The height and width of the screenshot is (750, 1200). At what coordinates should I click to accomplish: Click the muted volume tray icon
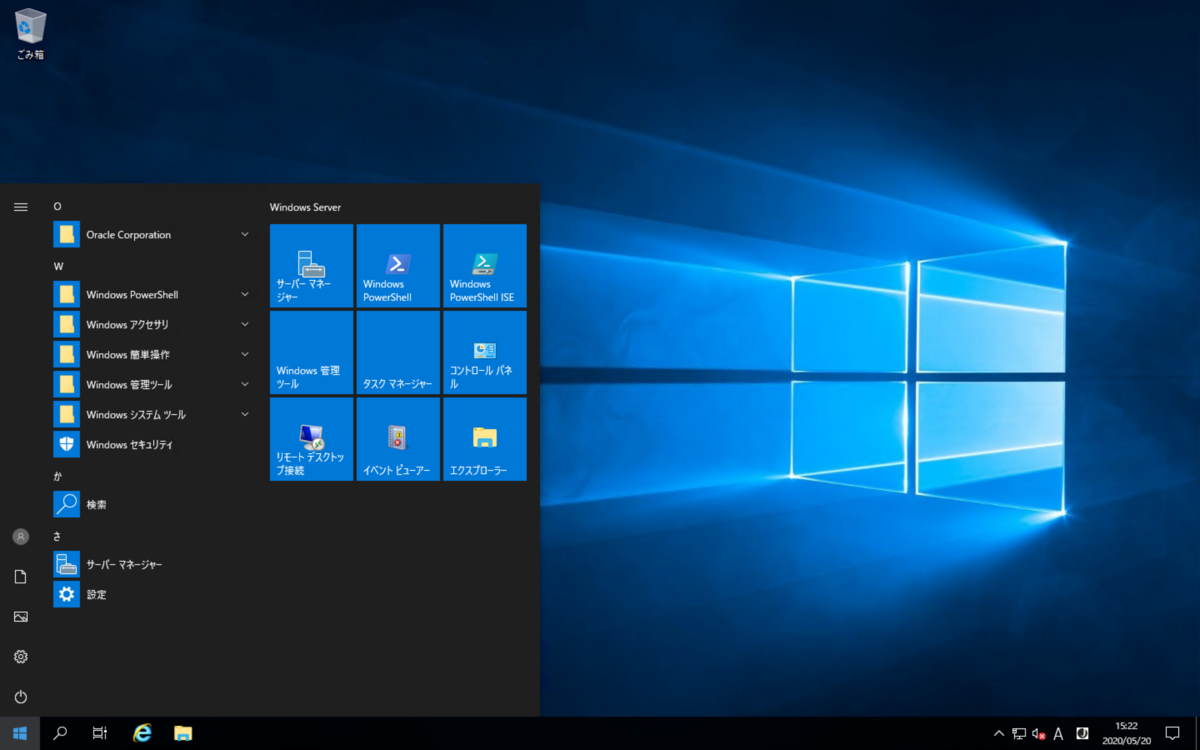pos(1039,734)
